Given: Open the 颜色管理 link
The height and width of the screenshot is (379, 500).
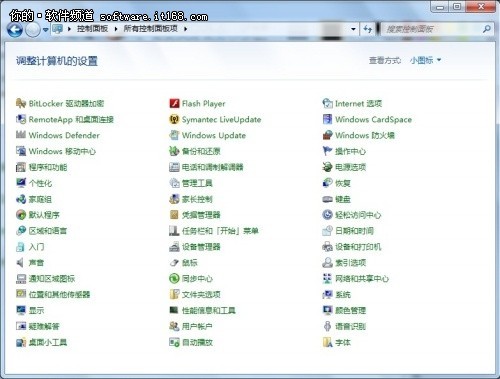Looking at the screenshot, I should coord(350,310).
